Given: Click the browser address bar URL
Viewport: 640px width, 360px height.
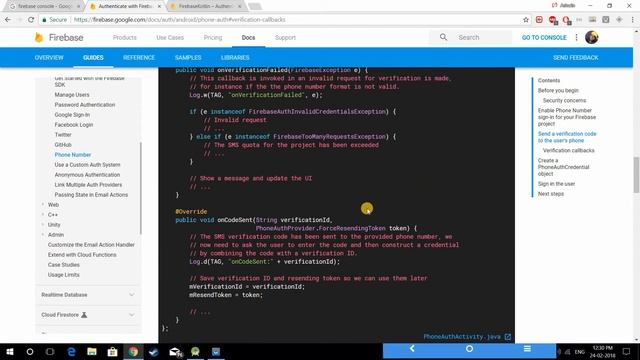Looking at the screenshot, I should tap(180, 20).
